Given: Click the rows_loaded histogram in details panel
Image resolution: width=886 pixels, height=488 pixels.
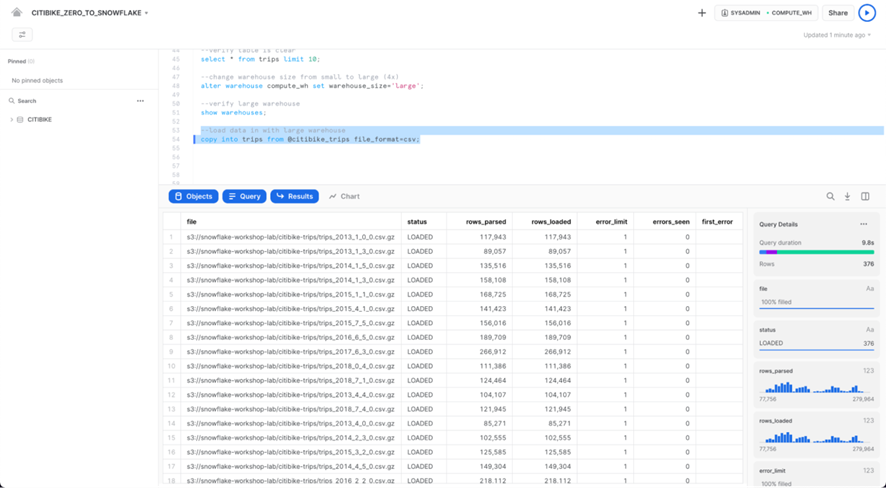Looking at the screenshot, I should point(816,437).
